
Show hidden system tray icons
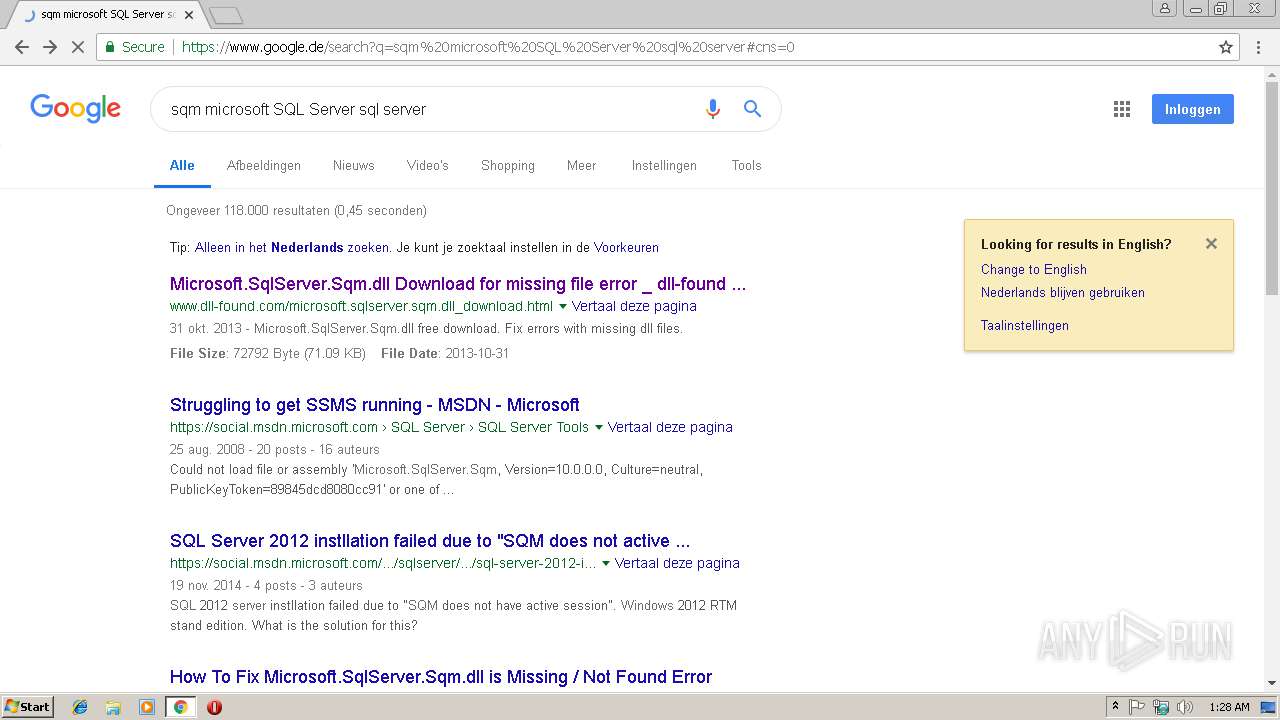(x=1115, y=707)
